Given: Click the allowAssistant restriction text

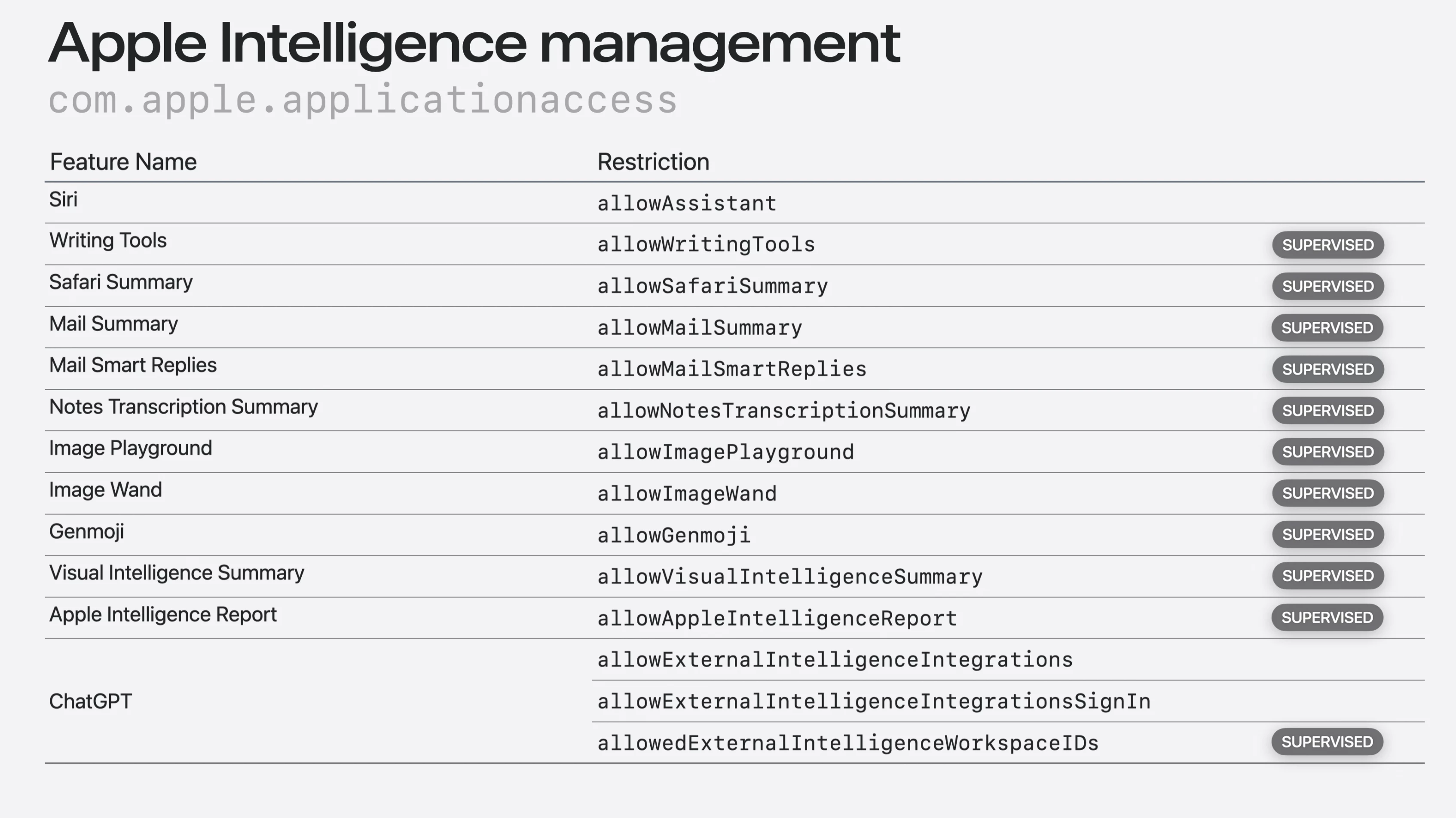Looking at the screenshot, I should tap(687, 203).
